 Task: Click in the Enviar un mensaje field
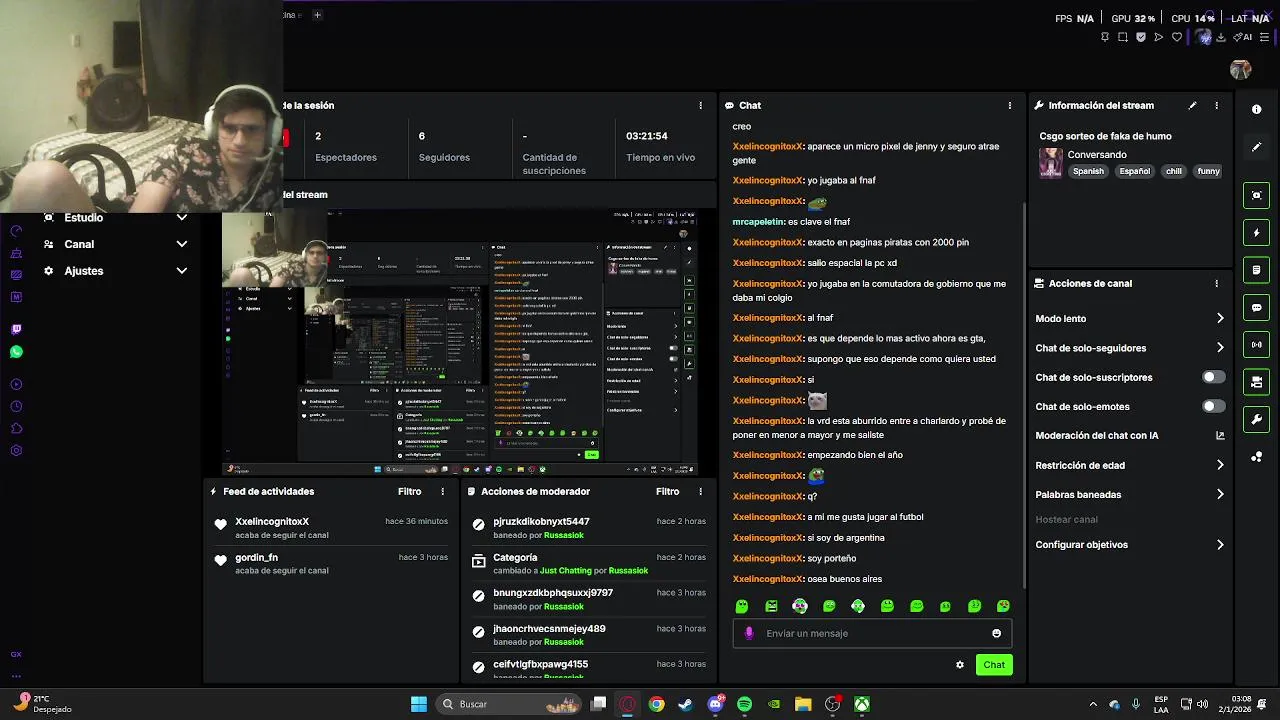872,633
